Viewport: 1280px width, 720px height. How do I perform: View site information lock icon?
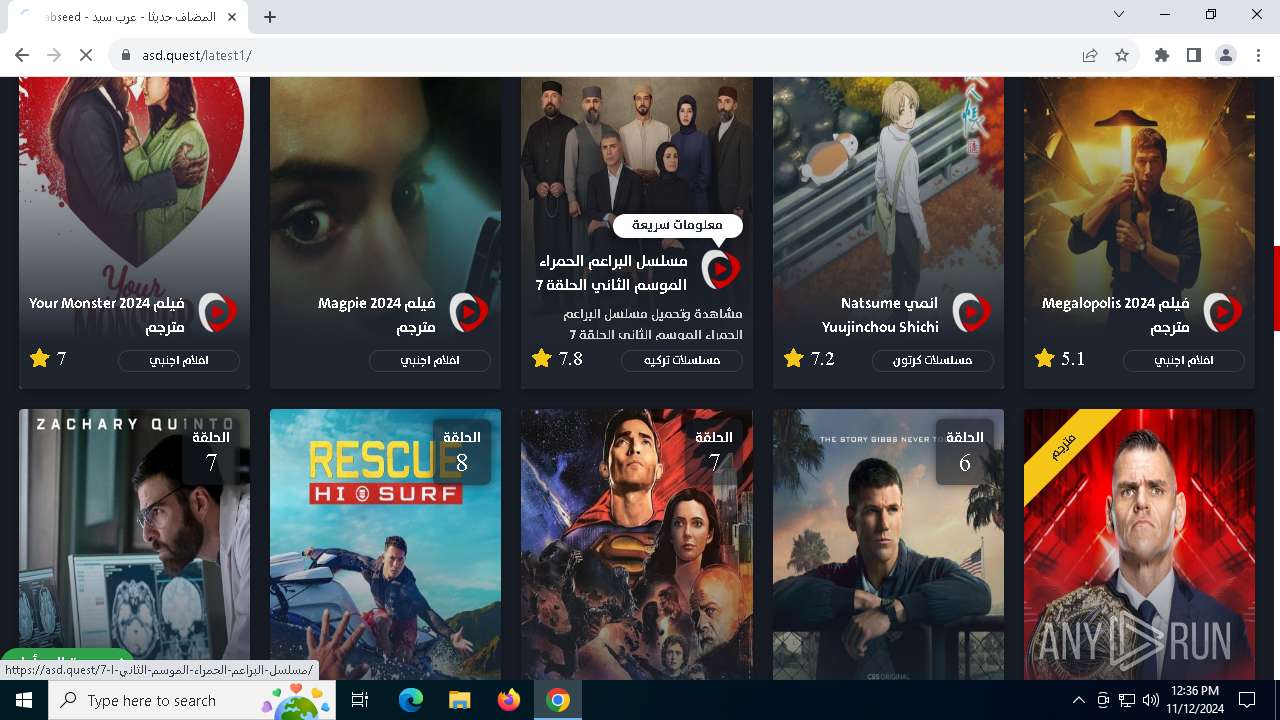tap(126, 55)
